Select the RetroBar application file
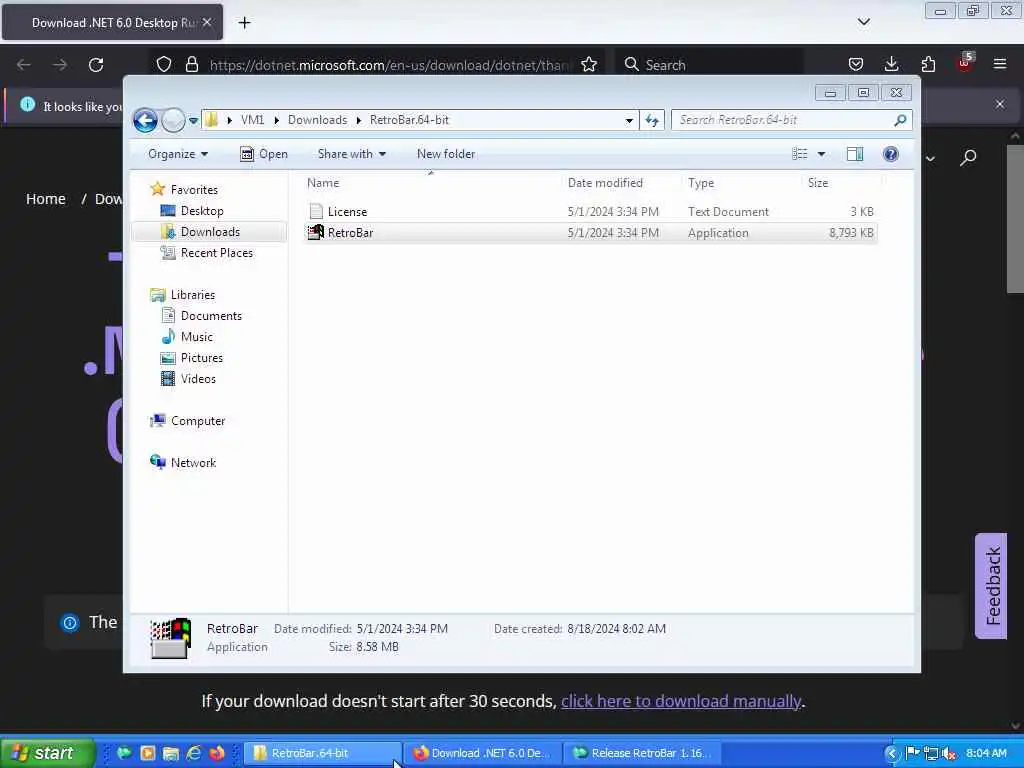The width and height of the screenshot is (1024, 768). (590, 233)
